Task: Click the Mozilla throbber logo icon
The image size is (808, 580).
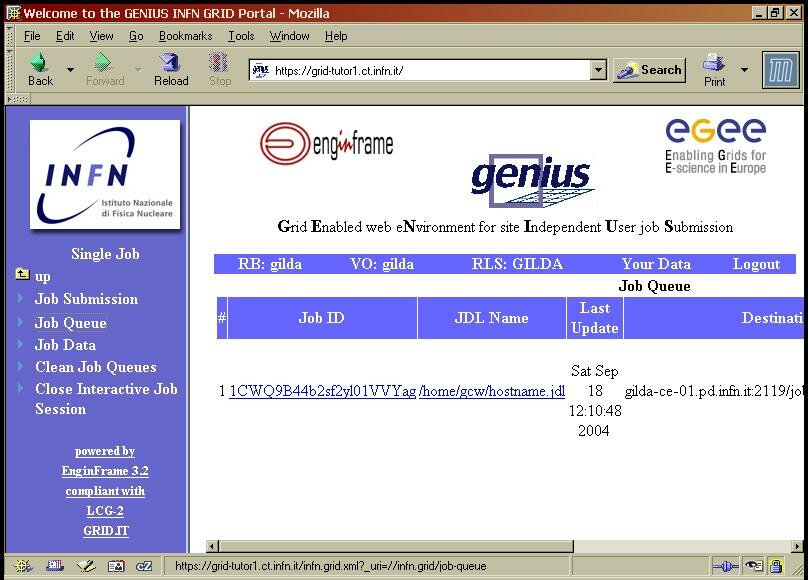Action: (x=780, y=70)
